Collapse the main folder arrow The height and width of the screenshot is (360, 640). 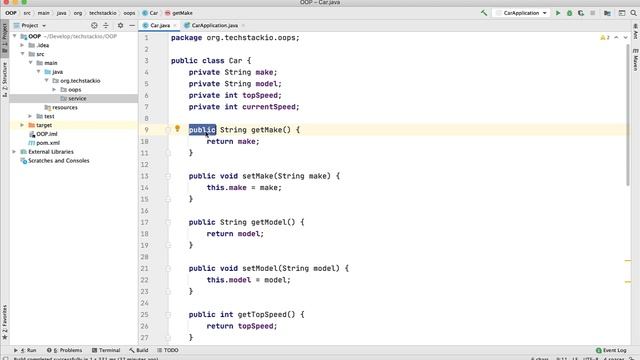[x=31, y=63]
